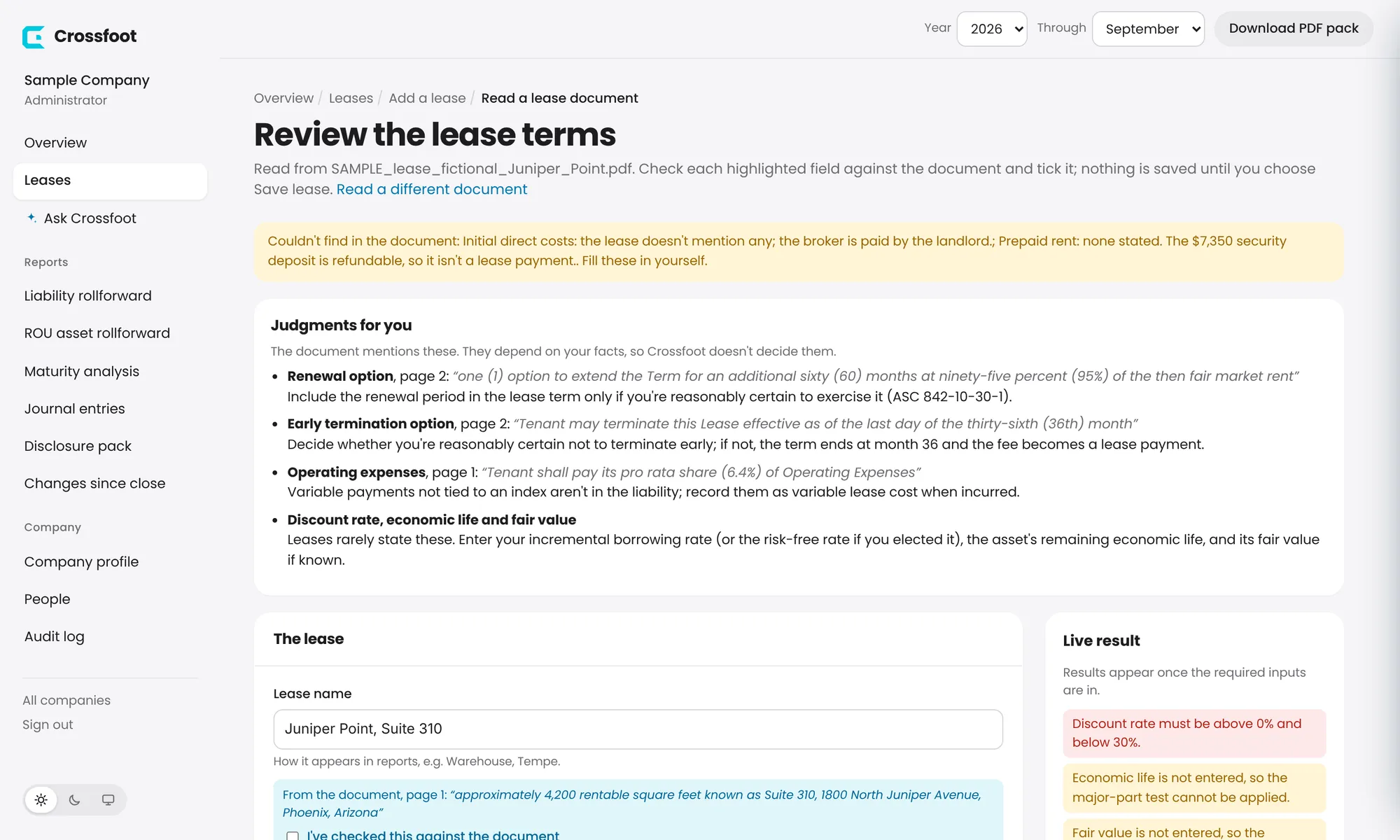Select system theme monitor icon
Image resolution: width=1400 pixels, height=840 pixels.
tap(108, 799)
